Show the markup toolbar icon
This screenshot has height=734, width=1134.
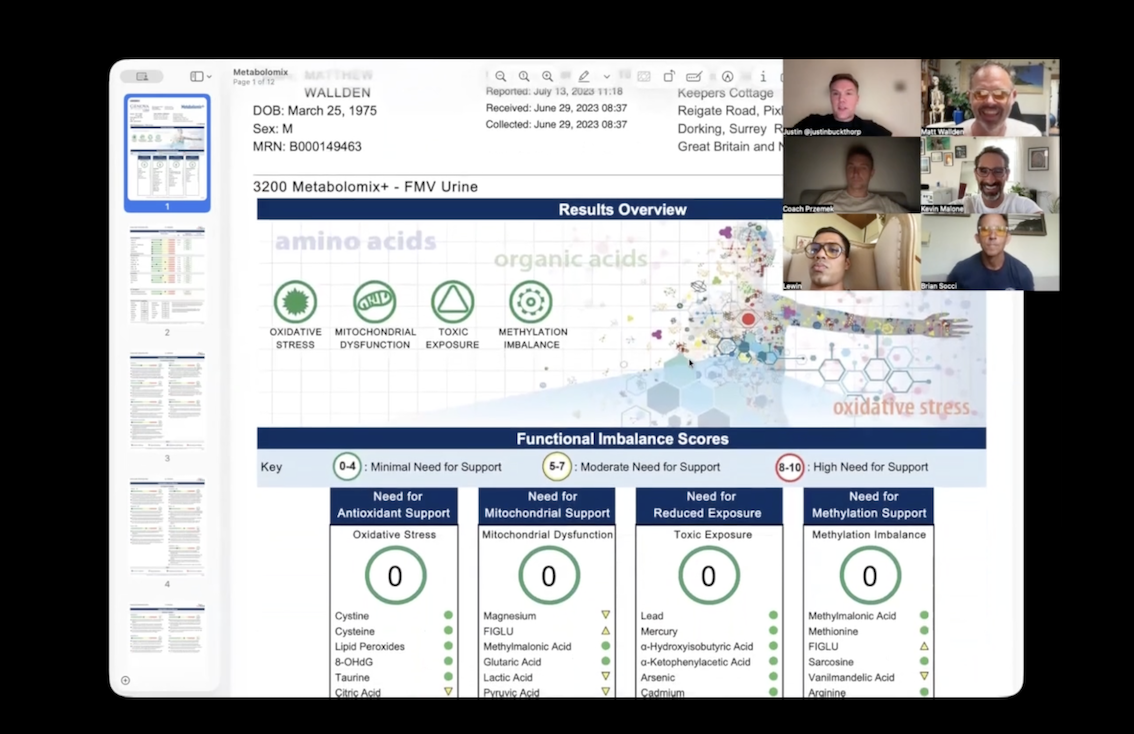(x=728, y=76)
